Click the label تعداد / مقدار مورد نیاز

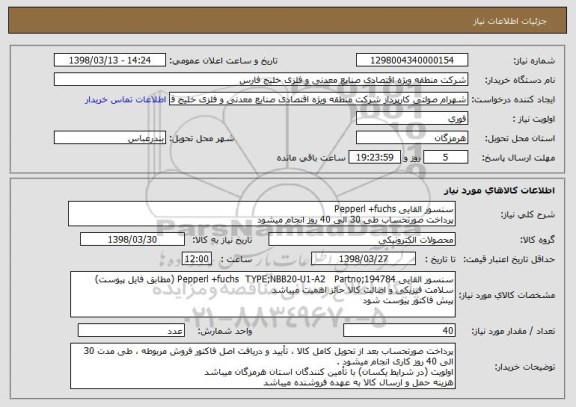[513, 331]
